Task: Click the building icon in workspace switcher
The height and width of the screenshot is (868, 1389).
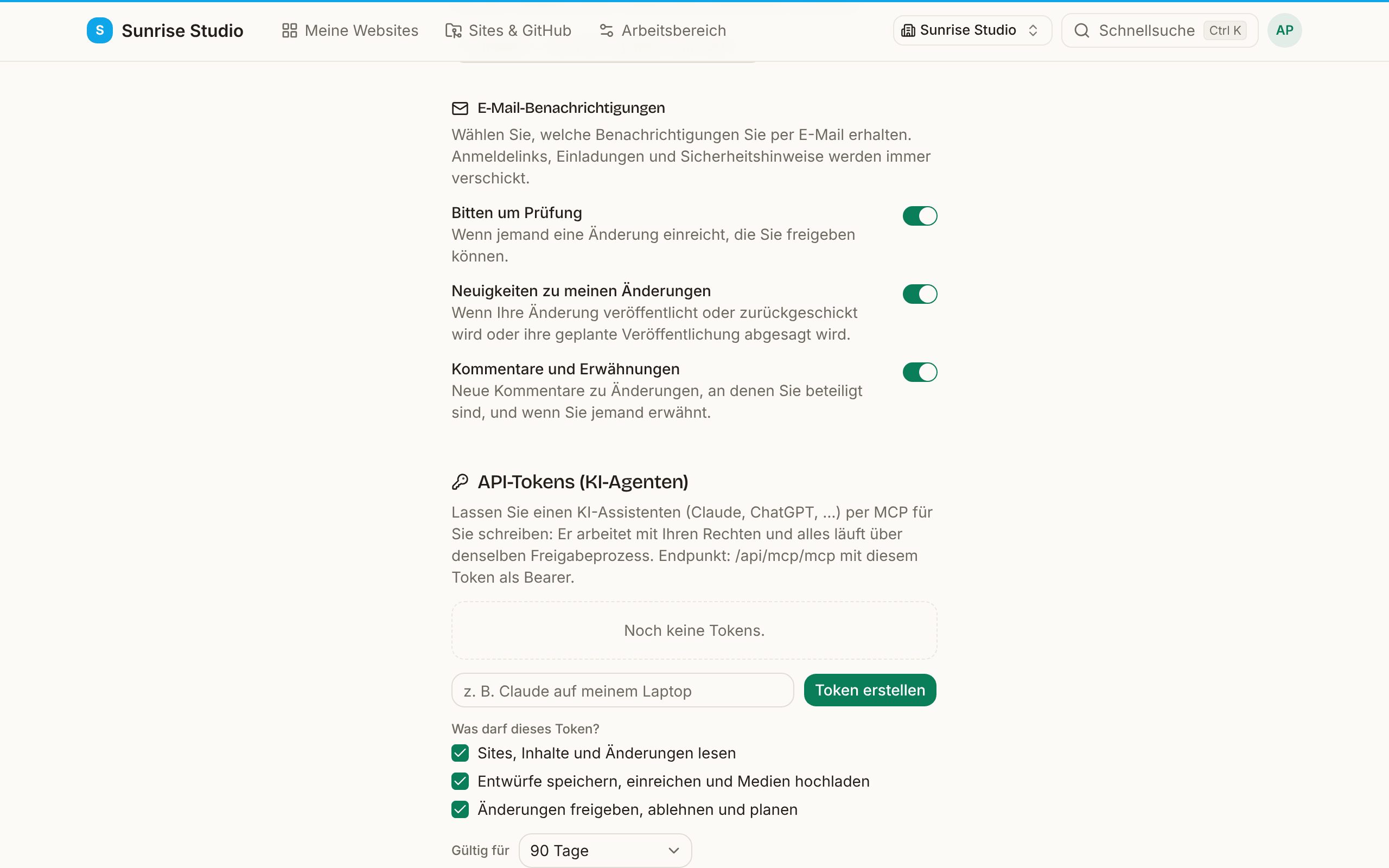Action: point(908,30)
